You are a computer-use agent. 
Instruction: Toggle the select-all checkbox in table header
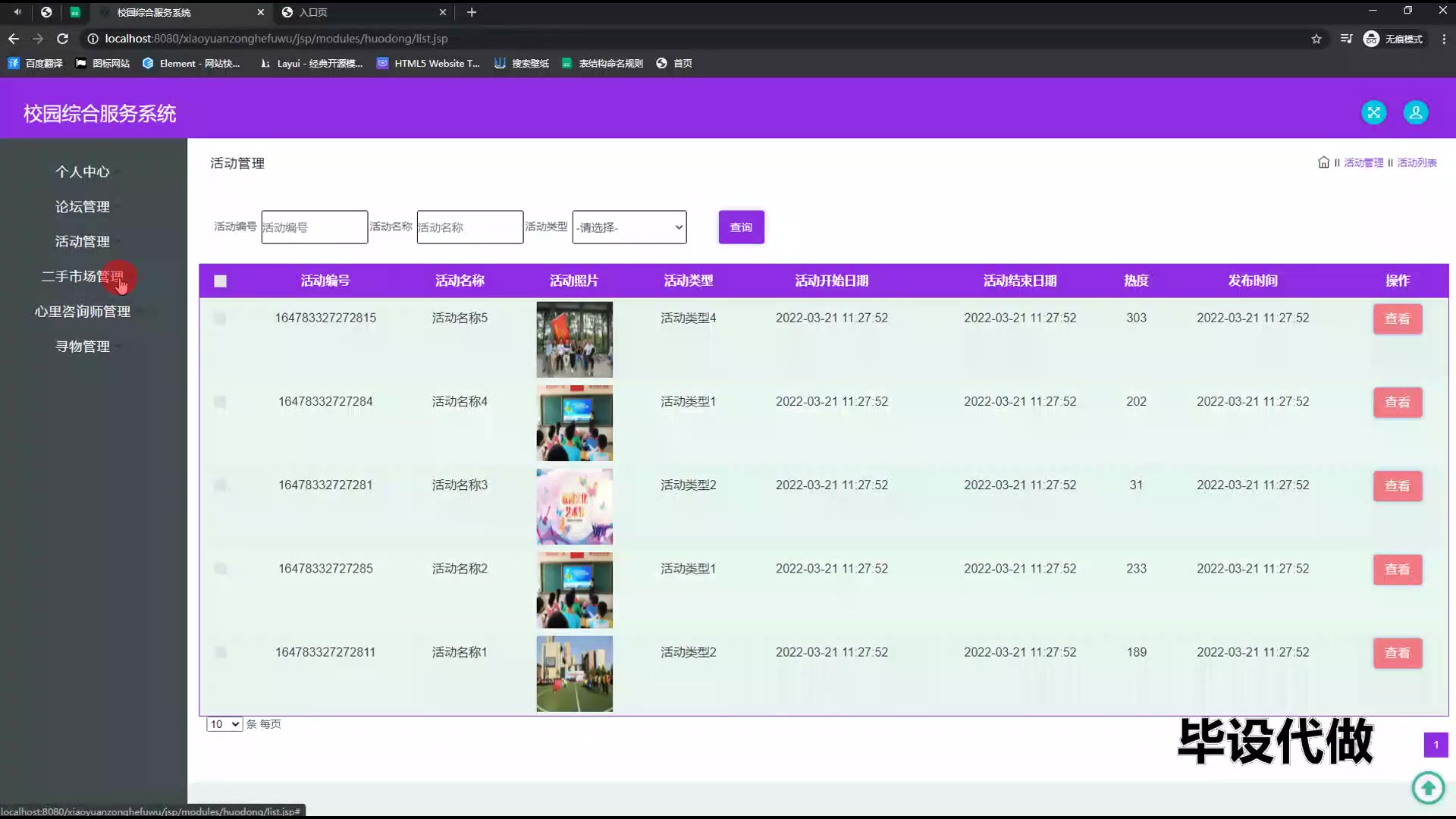[221, 281]
